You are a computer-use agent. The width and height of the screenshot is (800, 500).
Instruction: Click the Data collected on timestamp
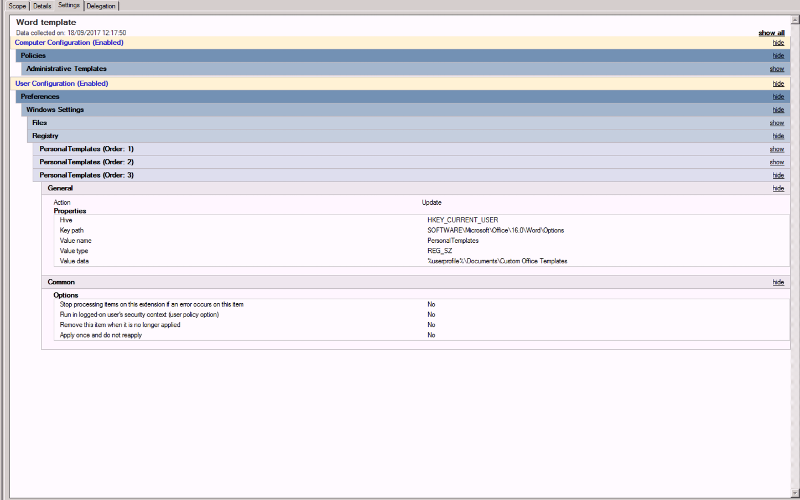71,33
